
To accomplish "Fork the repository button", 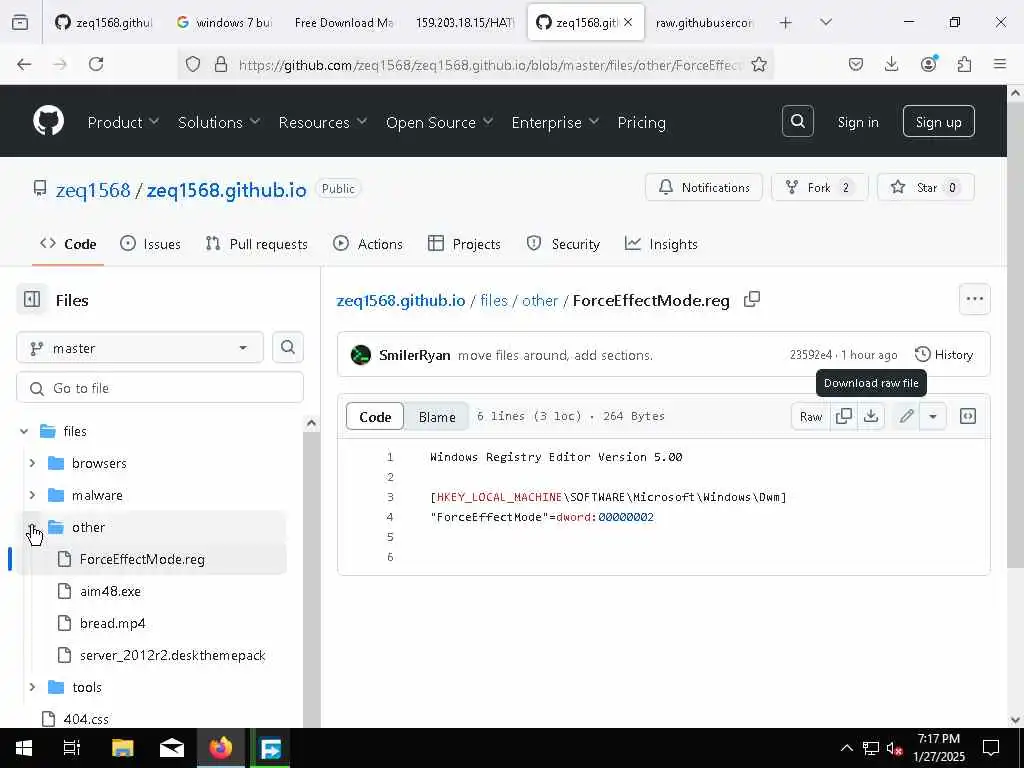I will pyautogui.click(x=820, y=187).
